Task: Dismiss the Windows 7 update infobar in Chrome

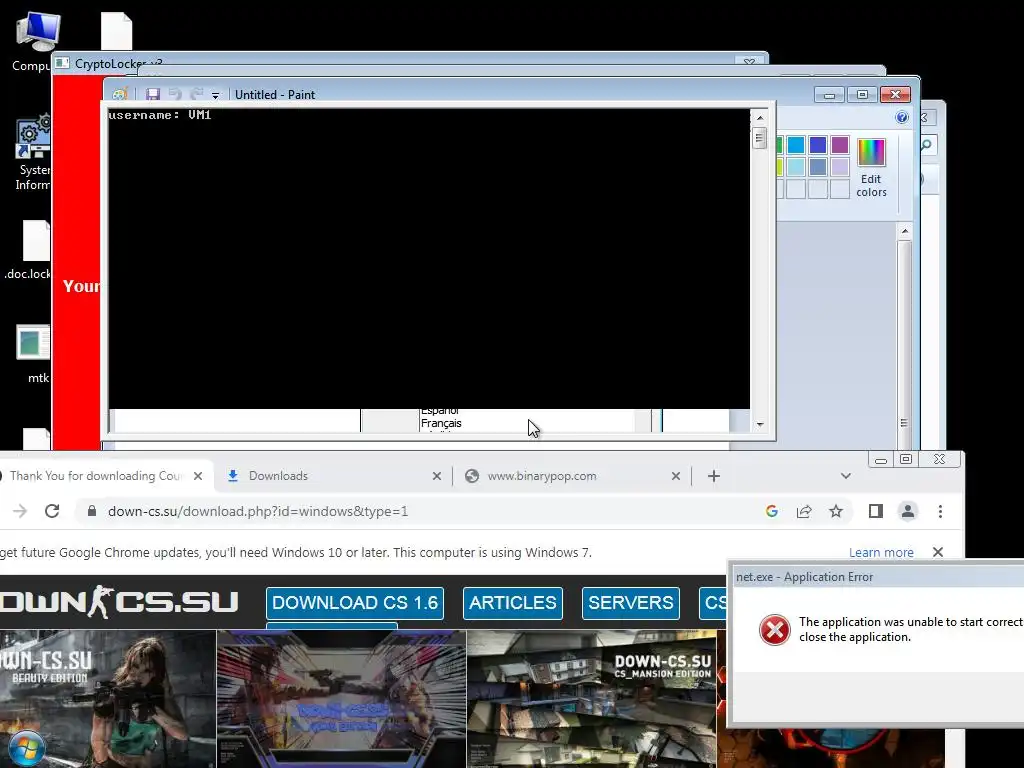Action: (938, 552)
